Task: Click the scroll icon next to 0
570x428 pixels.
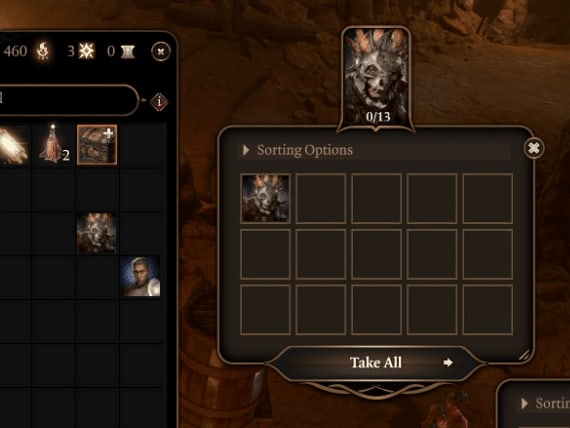Action: [128, 52]
